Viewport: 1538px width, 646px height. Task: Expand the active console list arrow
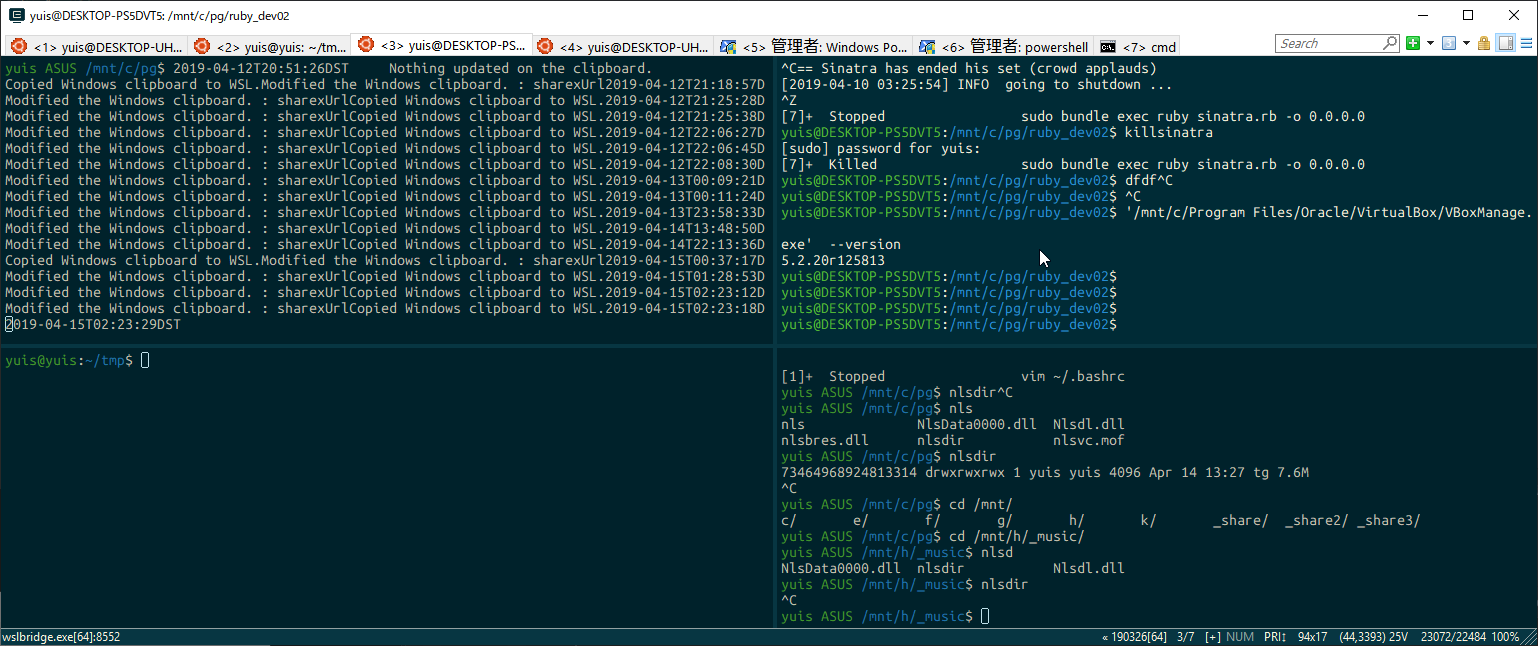click(1466, 44)
